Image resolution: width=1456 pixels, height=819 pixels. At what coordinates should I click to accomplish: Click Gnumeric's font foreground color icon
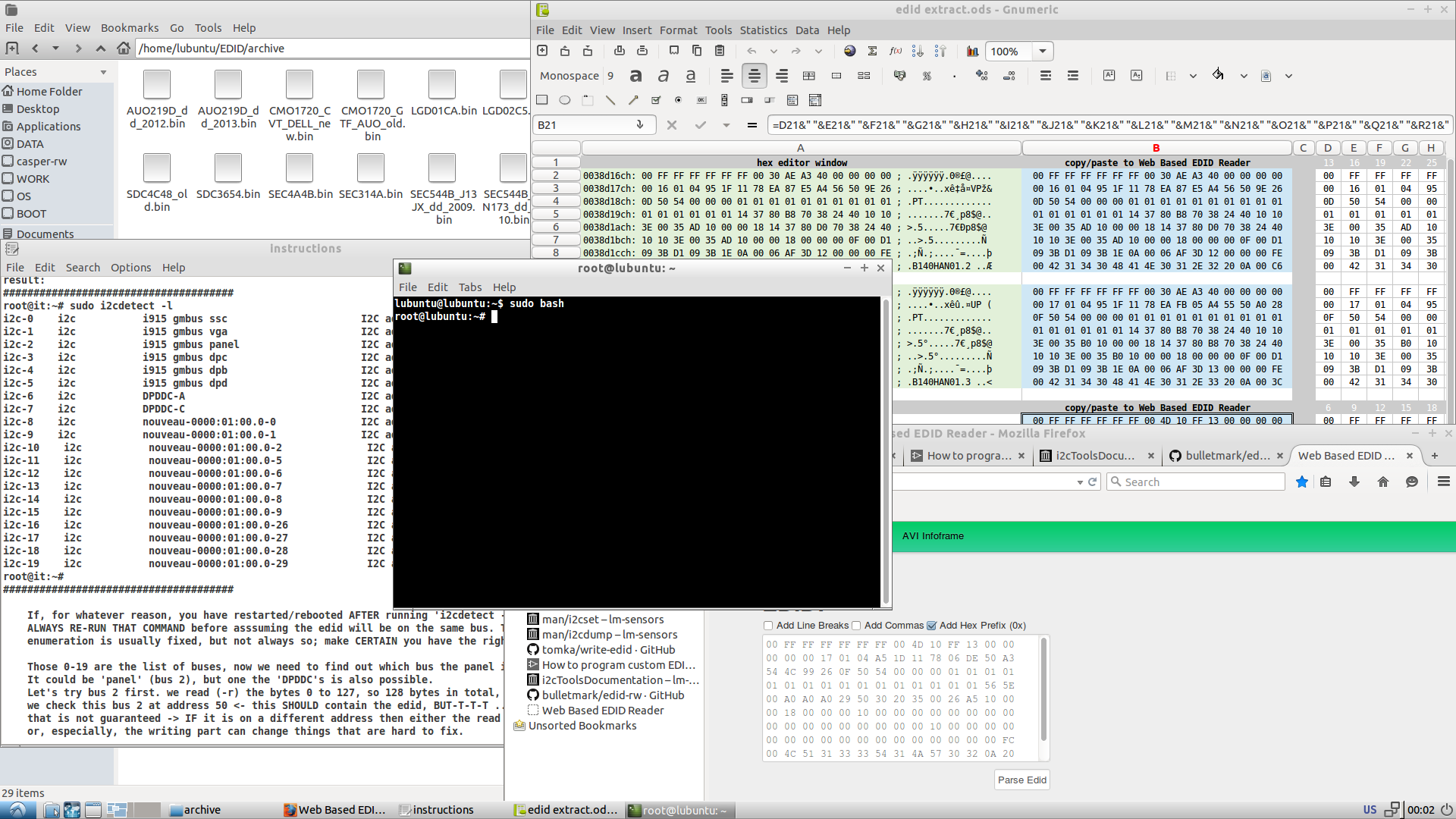pyautogui.click(x=1266, y=76)
